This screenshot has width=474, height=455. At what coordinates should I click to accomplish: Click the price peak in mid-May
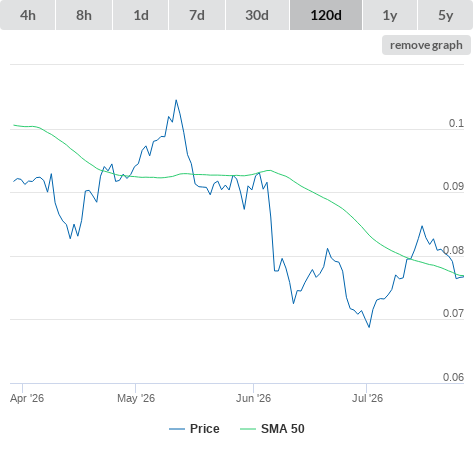pos(176,100)
